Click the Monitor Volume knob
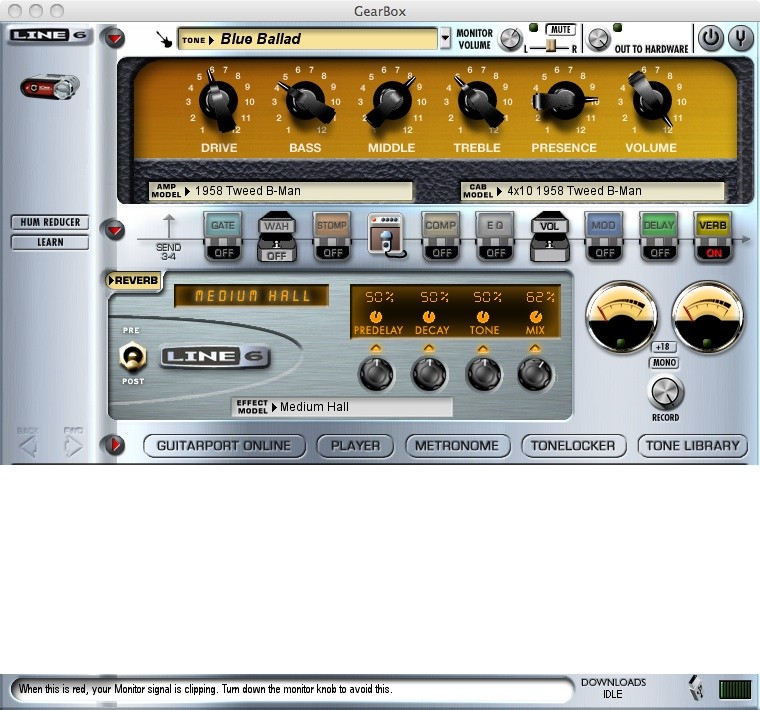This screenshot has width=760, height=710. (x=510, y=39)
